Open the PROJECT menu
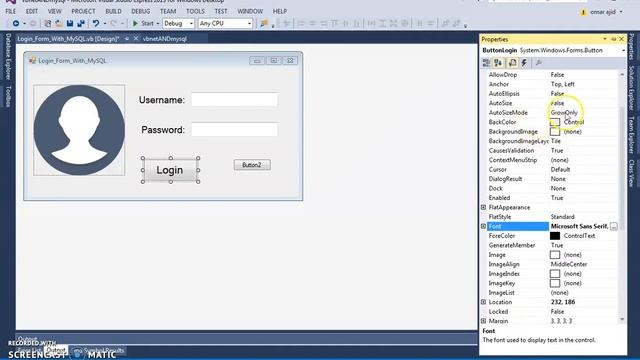640x360 pixels. click(83, 11)
